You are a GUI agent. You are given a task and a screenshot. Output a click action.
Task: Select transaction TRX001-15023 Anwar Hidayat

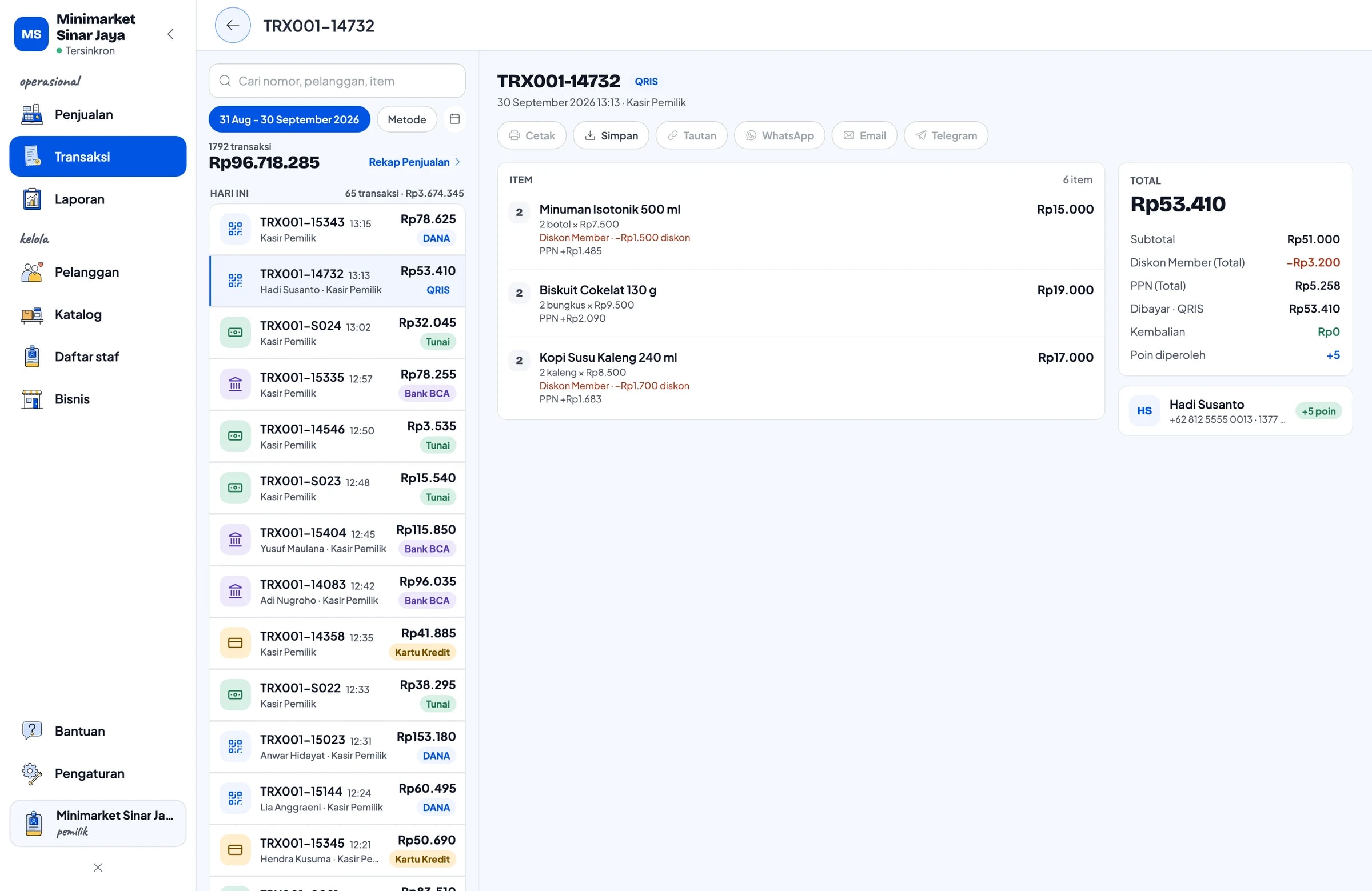pos(337,747)
